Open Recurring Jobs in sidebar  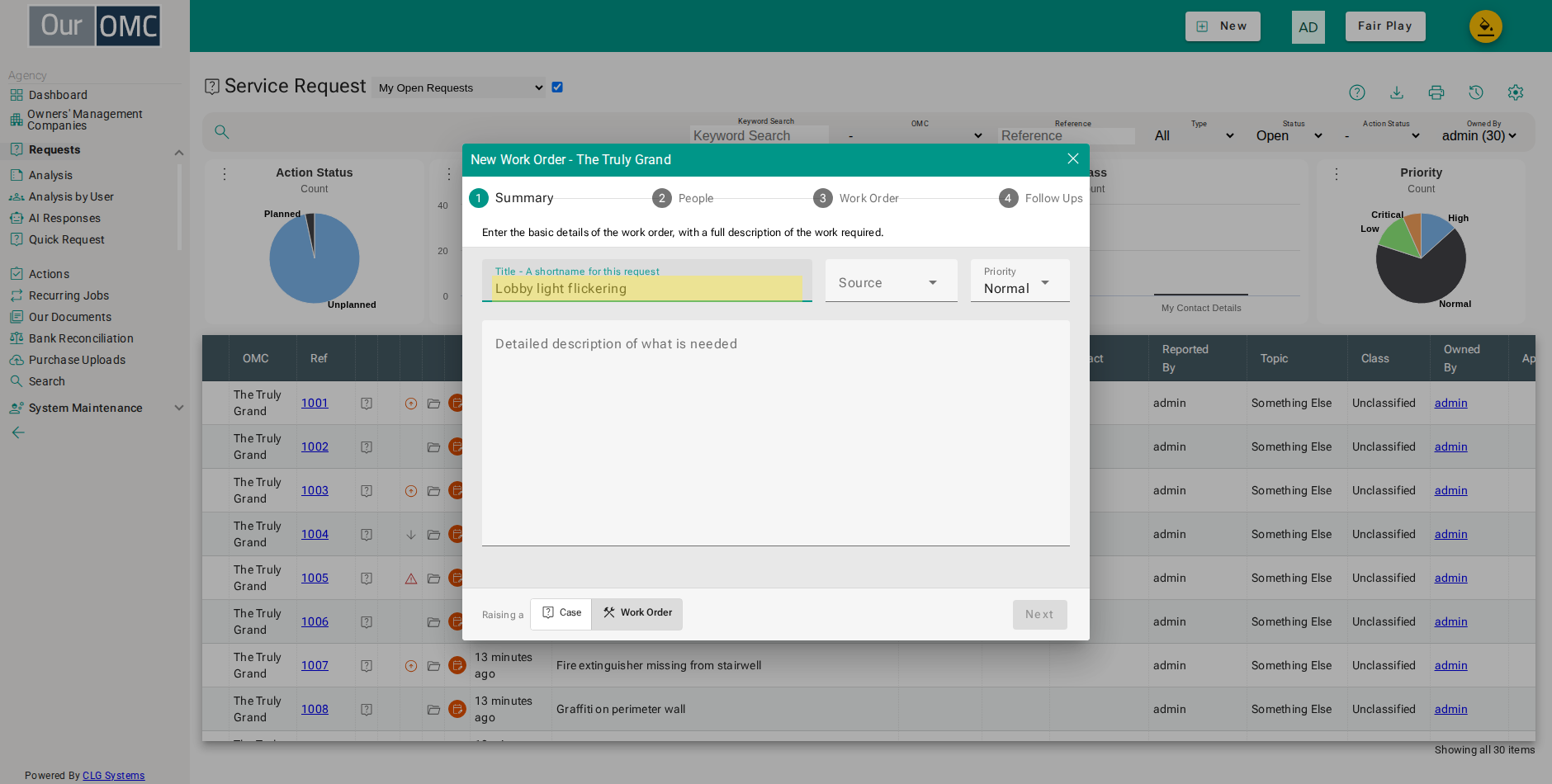click(69, 295)
